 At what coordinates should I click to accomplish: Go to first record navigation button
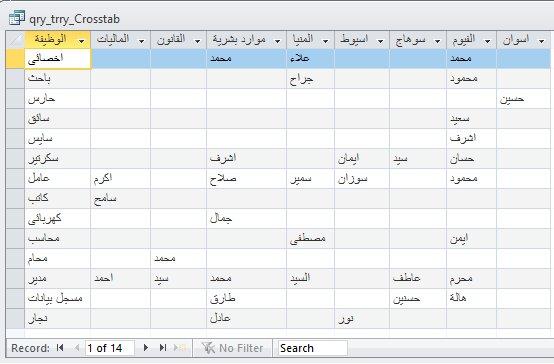60,348
